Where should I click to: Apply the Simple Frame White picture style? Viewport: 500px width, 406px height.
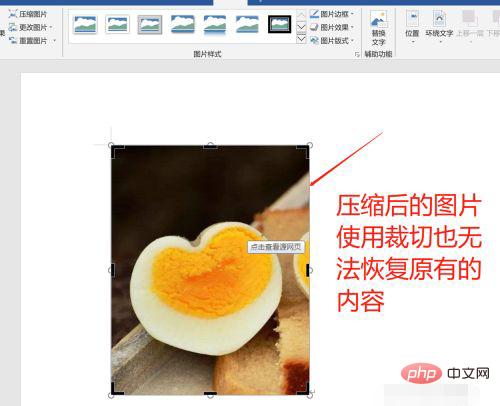coord(85,25)
